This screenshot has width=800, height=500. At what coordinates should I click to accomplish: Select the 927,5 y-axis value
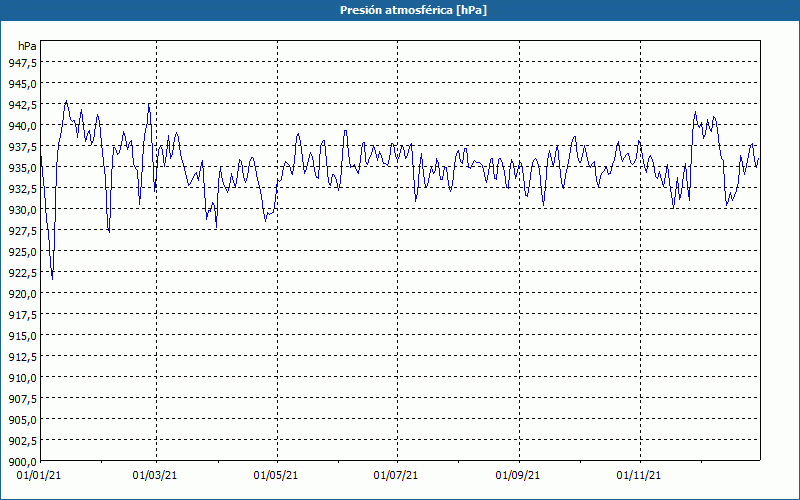22,231
